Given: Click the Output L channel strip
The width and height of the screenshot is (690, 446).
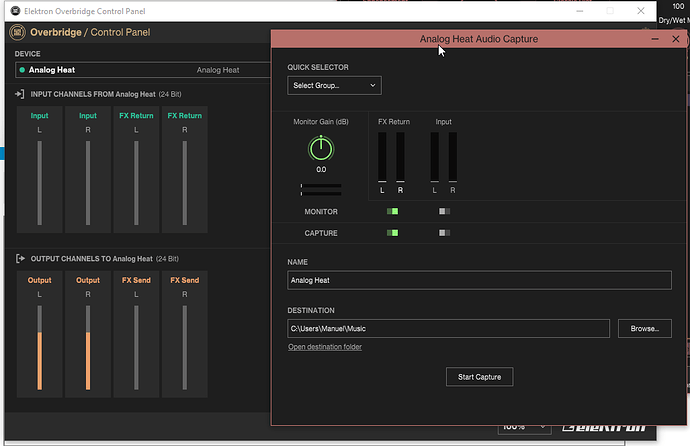Looking at the screenshot, I should pos(40,334).
